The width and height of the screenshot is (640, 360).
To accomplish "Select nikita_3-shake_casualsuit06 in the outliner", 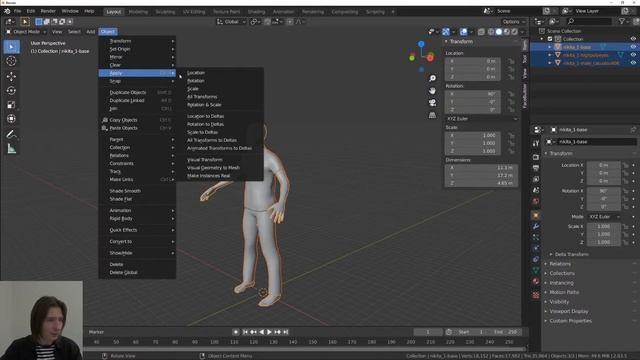I will [591, 63].
